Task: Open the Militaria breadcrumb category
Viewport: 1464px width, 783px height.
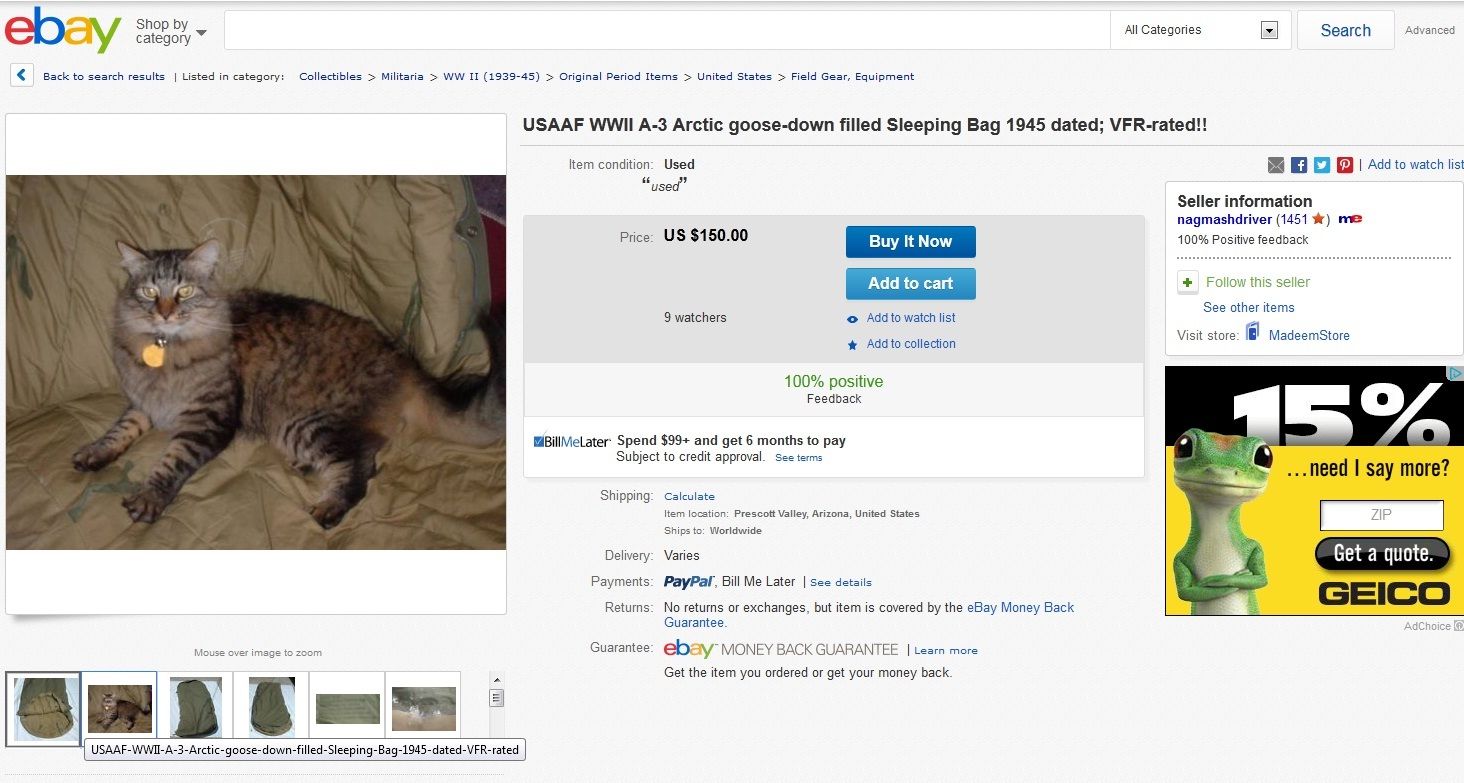Action: 402,77
